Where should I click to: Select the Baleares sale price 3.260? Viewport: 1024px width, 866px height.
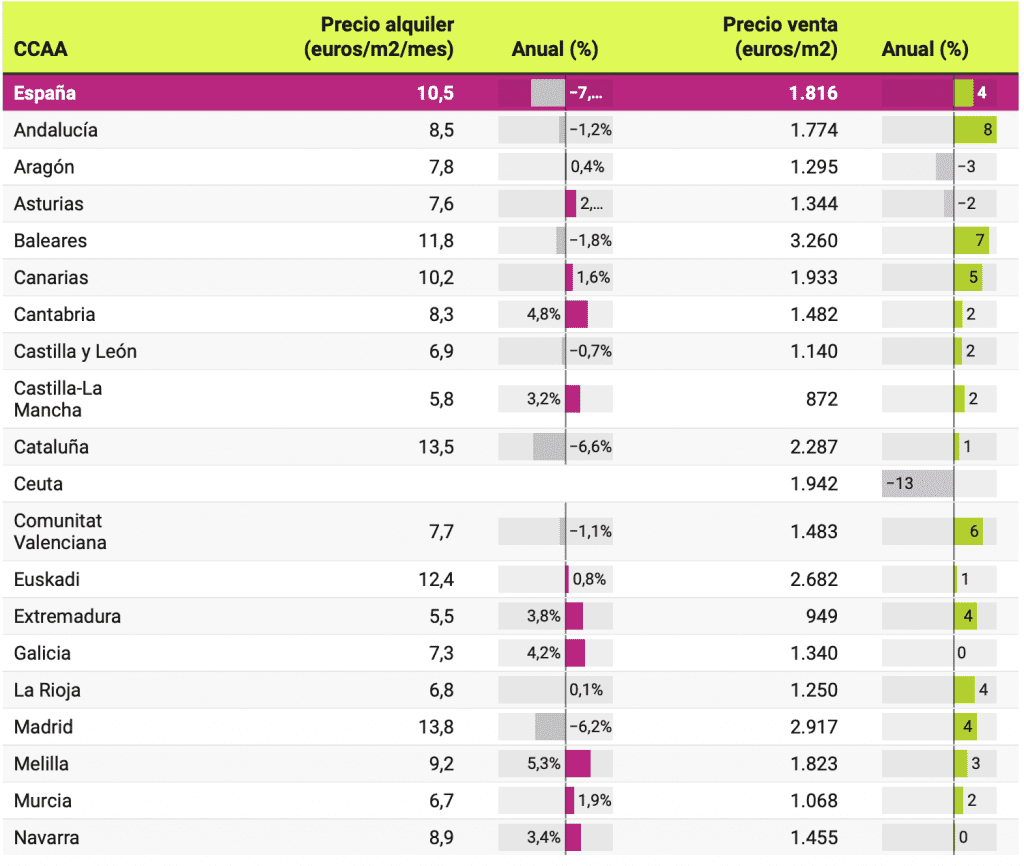tap(813, 241)
